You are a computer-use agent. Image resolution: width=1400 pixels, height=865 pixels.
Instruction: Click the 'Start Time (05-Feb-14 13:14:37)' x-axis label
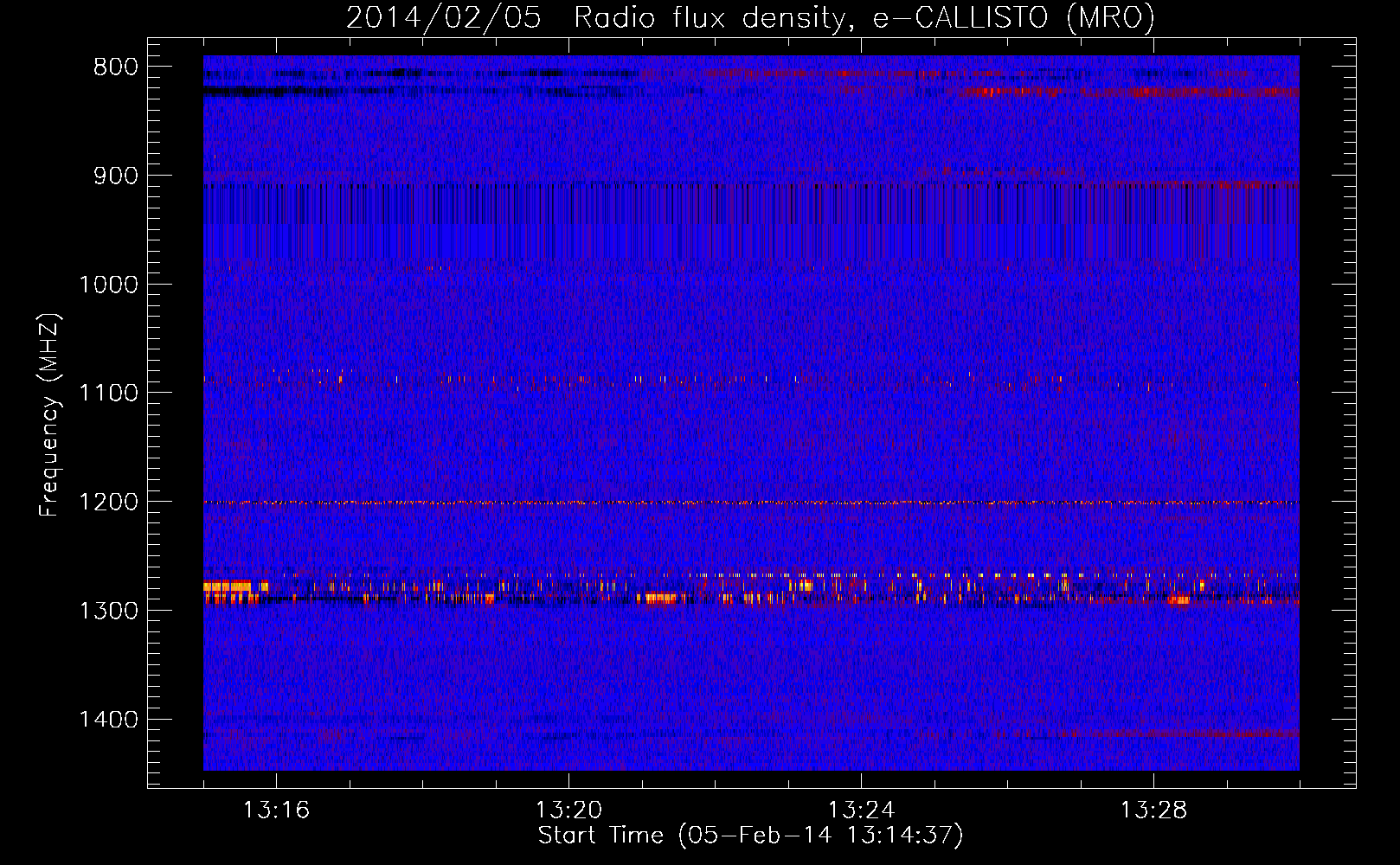point(750,836)
